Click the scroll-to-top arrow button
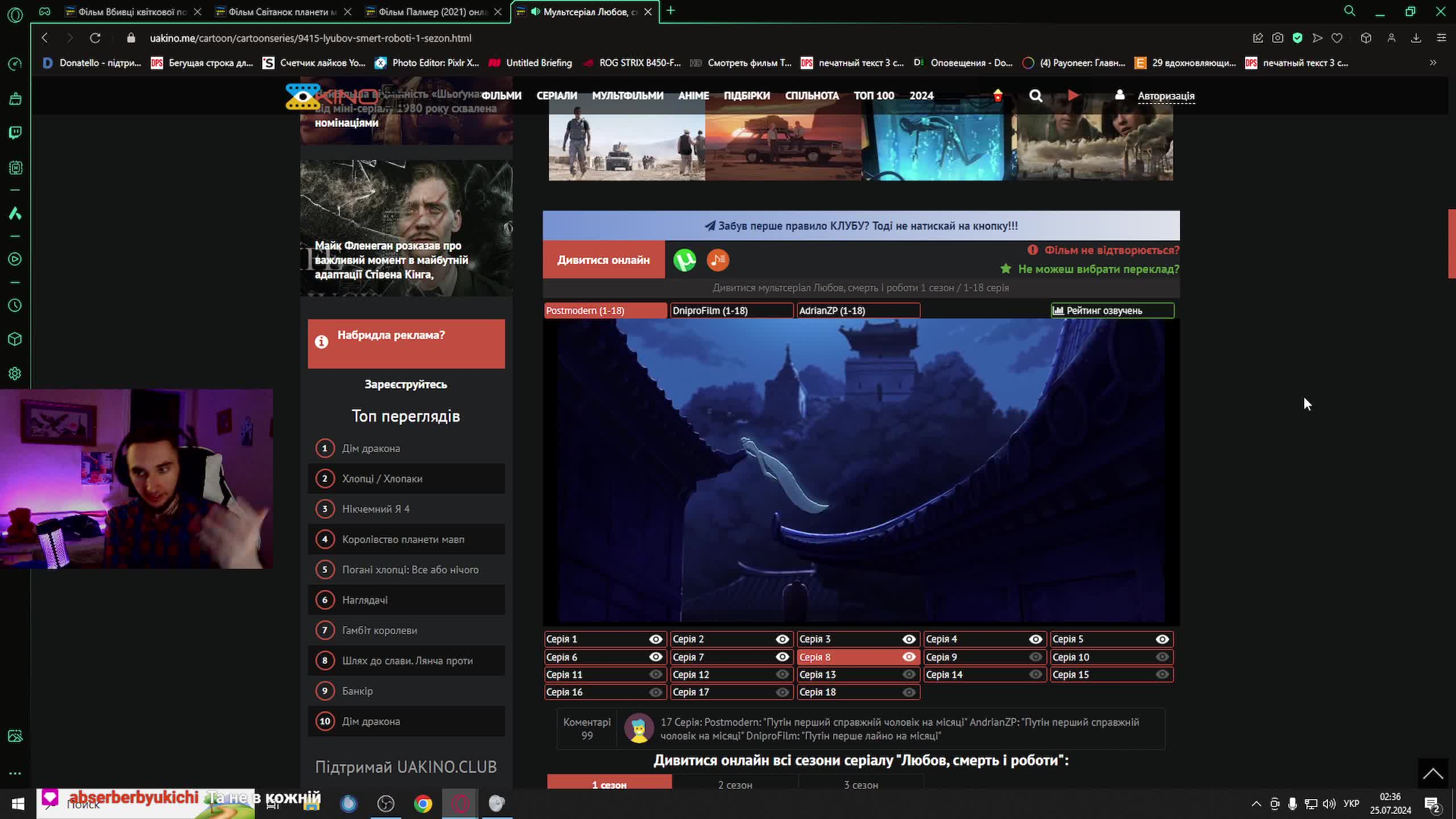1456x819 pixels. [1433, 773]
